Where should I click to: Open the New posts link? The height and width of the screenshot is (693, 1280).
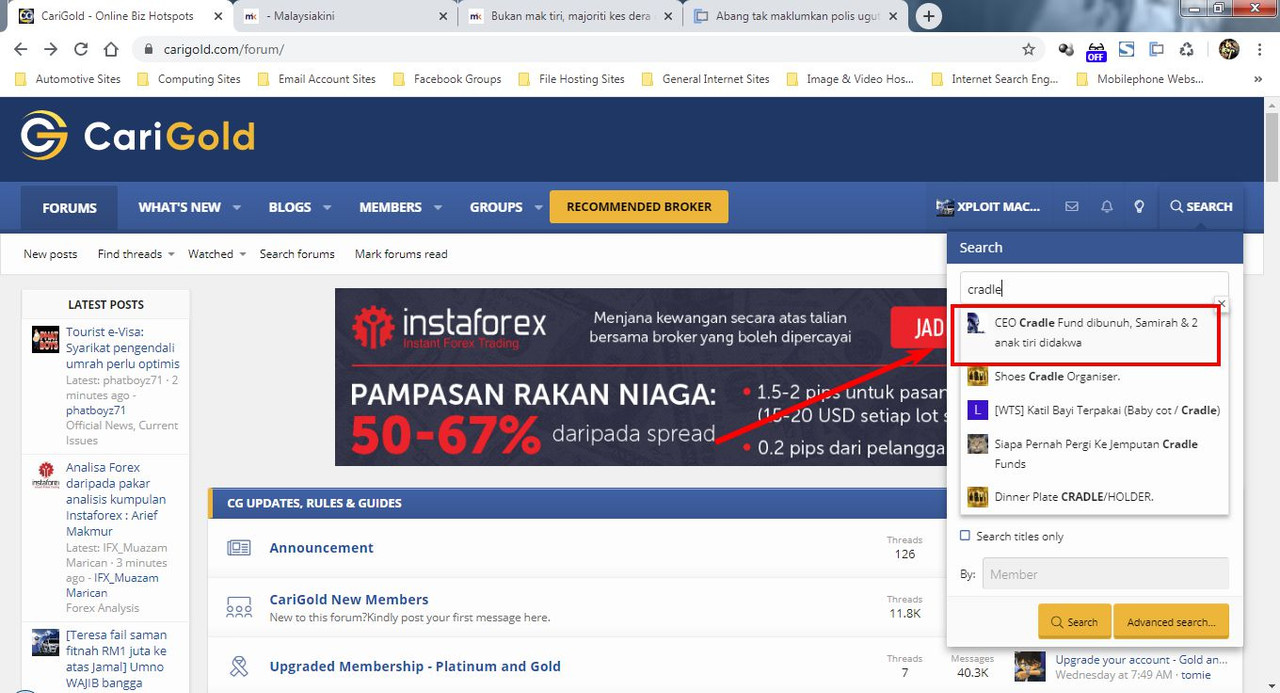tap(50, 254)
